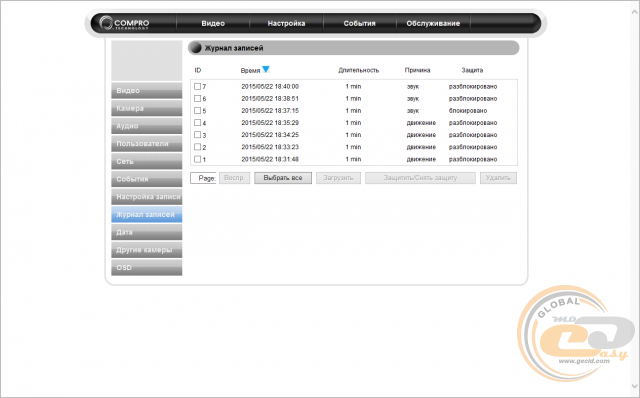Select Видео in the sidebar
Screen dimensions: 640x398
click(x=147, y=91)
